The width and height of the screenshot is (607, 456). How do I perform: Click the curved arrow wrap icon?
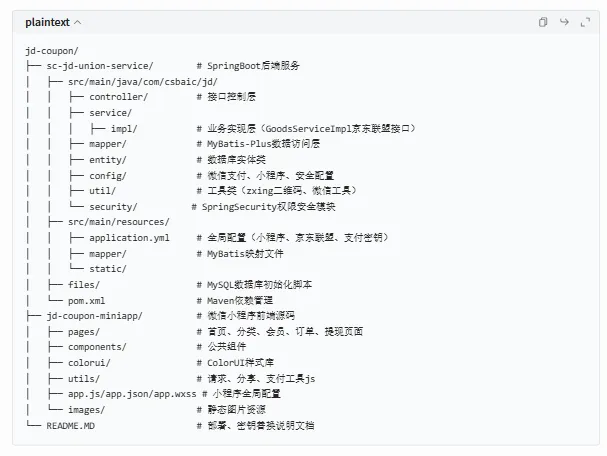pyautogui.click(x=564, y=22)
